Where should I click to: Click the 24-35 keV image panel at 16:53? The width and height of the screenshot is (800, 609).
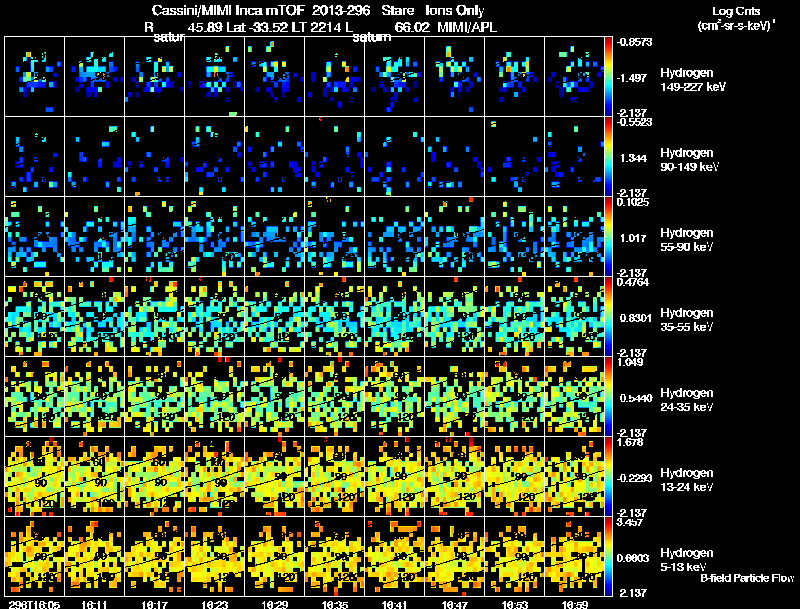(514, 397)
